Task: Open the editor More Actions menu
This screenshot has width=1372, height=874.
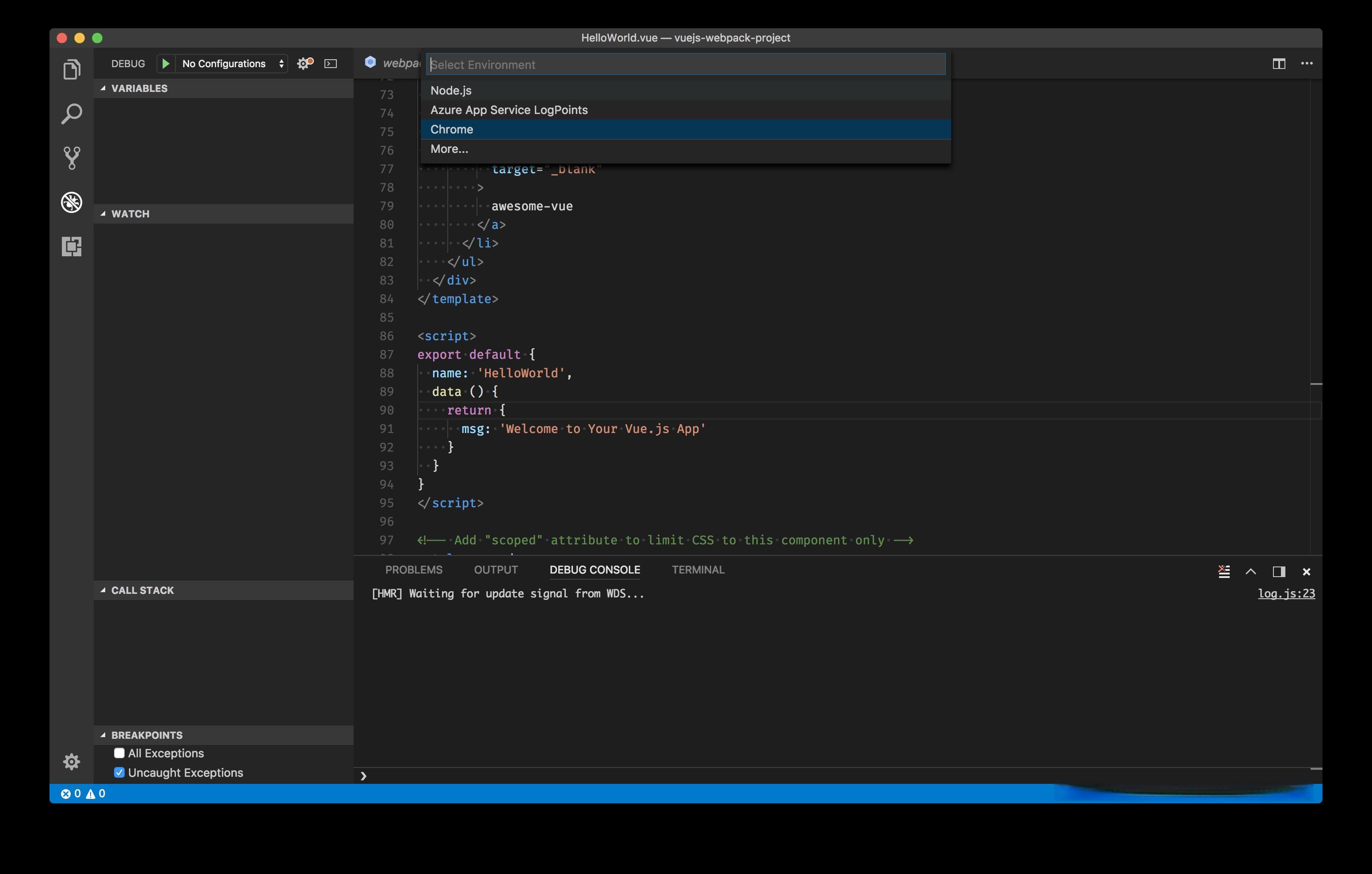Action: (x=1307, y=64)
